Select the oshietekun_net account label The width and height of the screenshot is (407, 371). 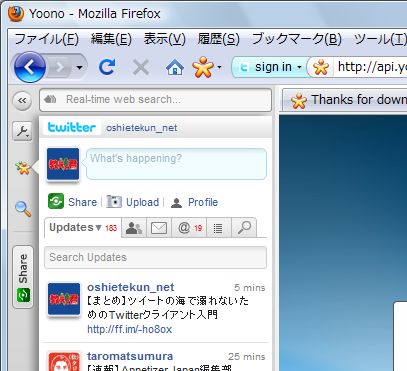[141, 128]
